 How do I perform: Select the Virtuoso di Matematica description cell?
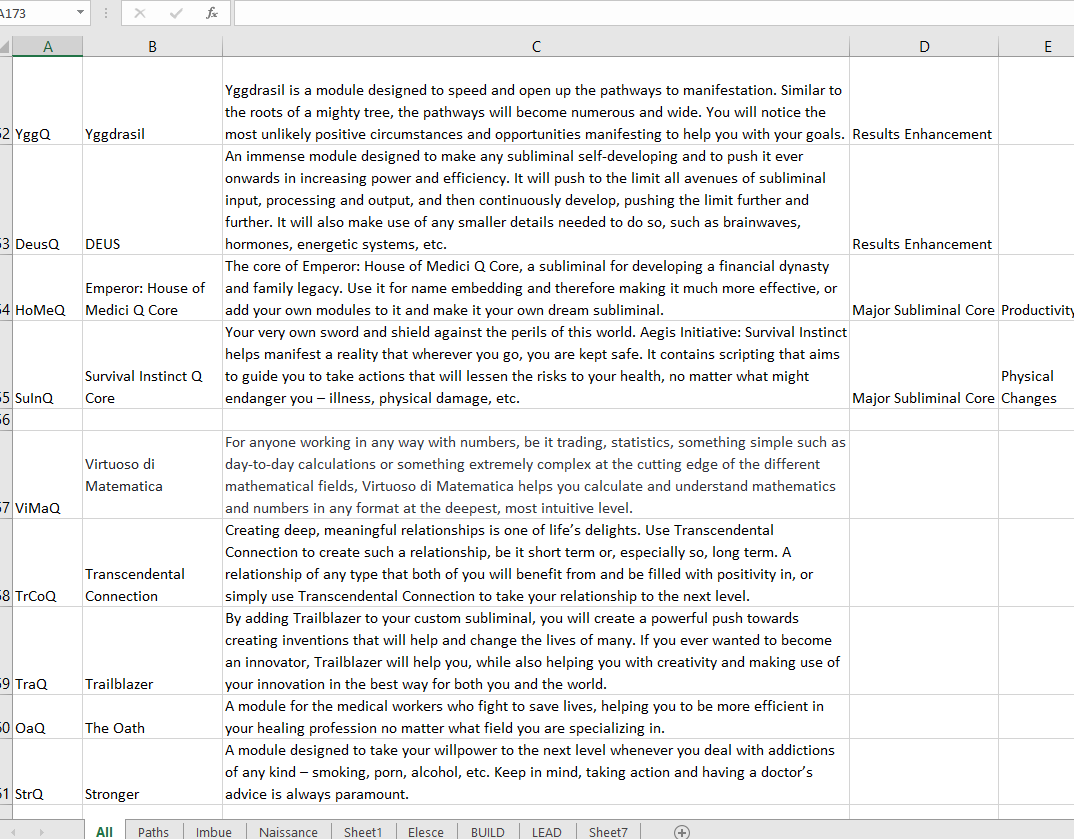click(x=536, y=475)
